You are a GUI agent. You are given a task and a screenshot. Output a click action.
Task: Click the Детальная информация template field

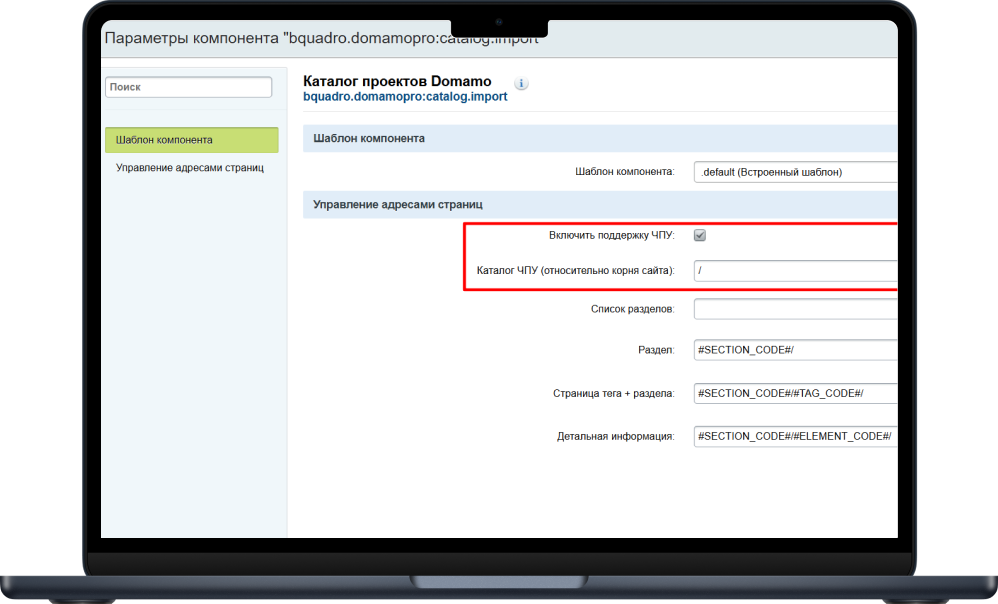pos(795,437)
